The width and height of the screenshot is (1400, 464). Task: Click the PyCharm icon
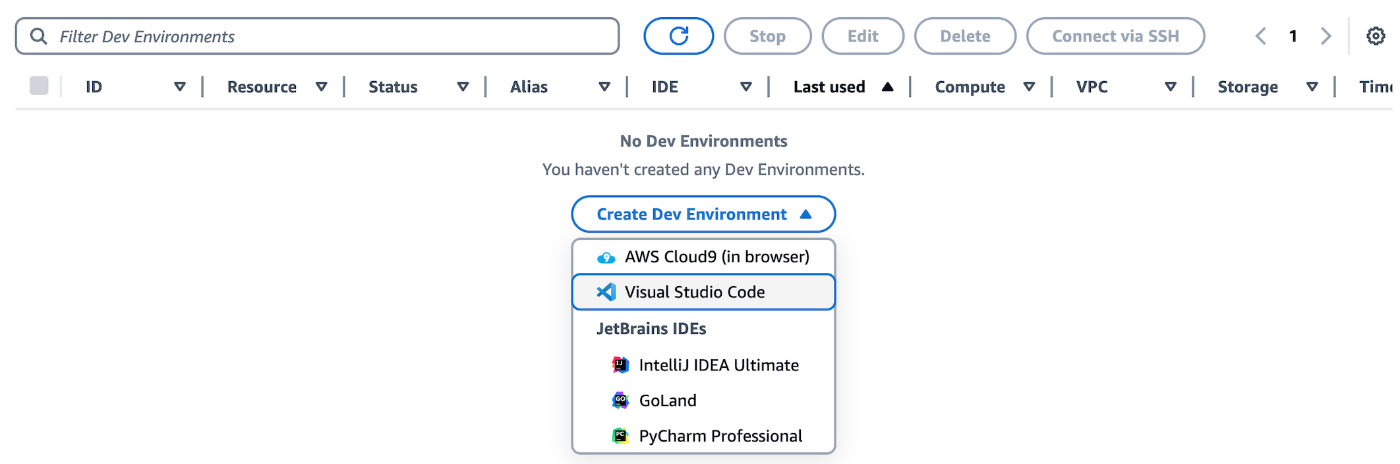(620, 436)
